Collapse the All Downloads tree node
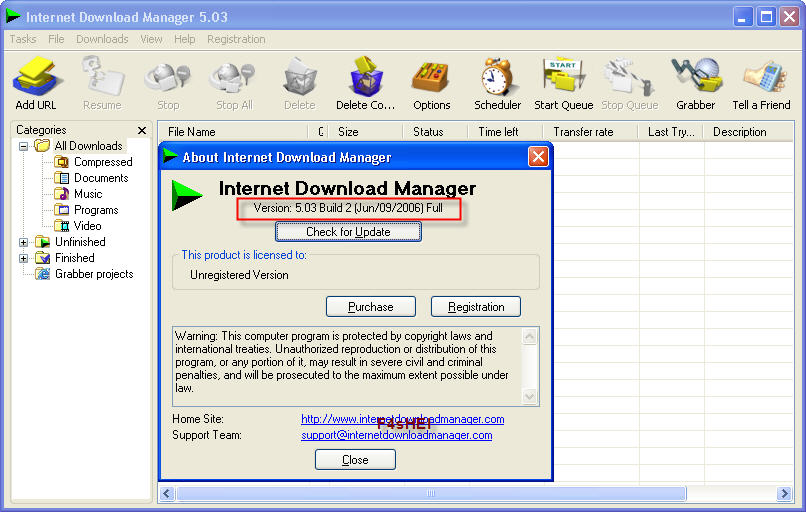This screenshot has height=512, width=806. [23, 147]
